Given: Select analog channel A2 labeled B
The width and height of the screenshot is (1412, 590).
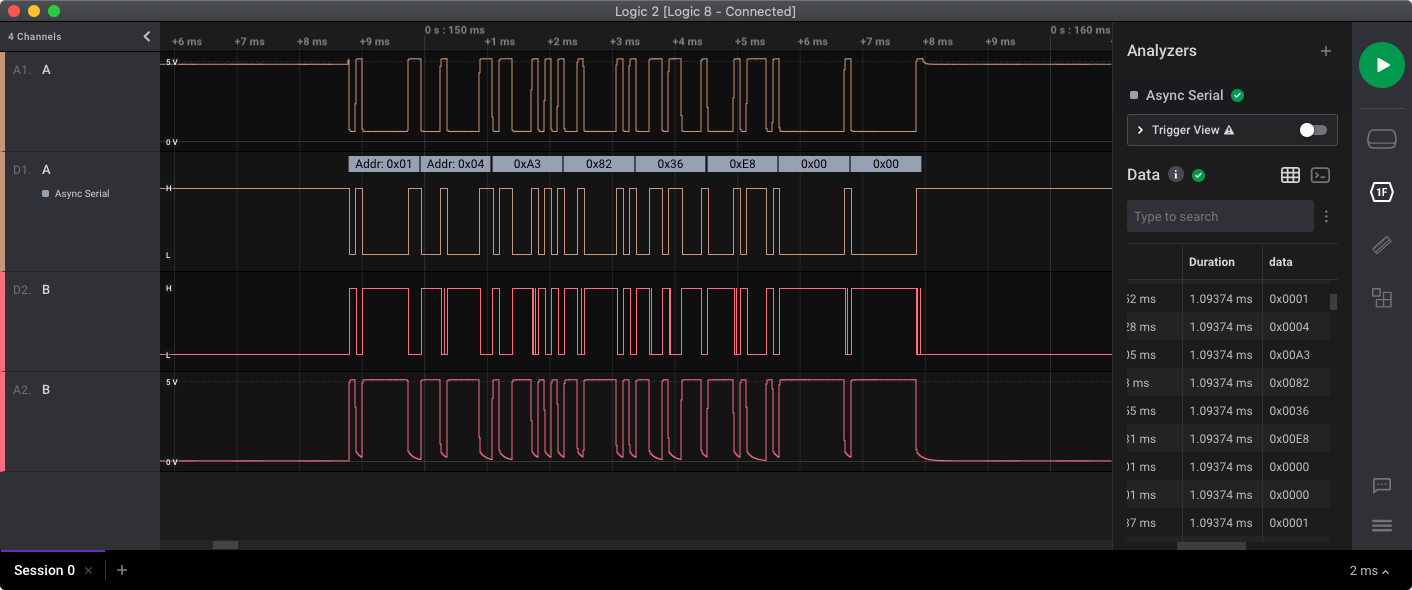Looking at the screenshot, I should coord(82,421).
